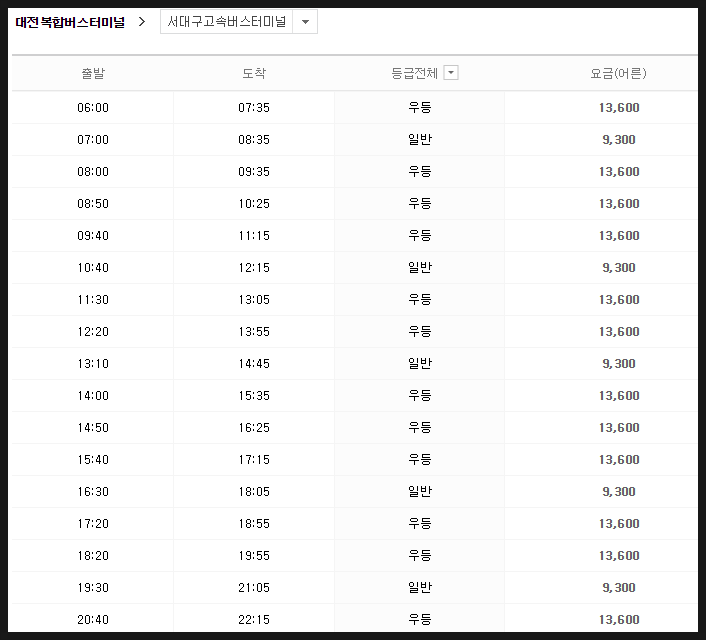Click the 출발 column header
This screenshot has height=640, width=706.
[93, 73]
